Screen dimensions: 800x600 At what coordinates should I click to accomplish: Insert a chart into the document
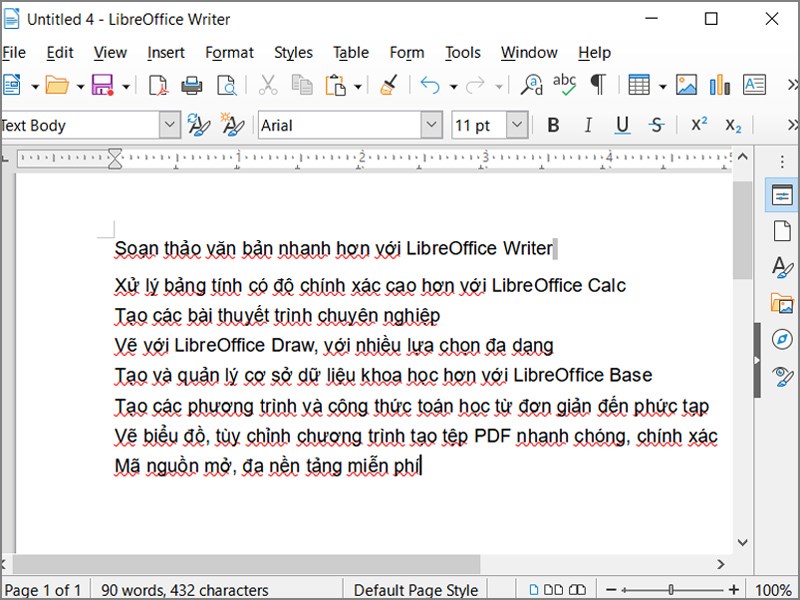719,85
